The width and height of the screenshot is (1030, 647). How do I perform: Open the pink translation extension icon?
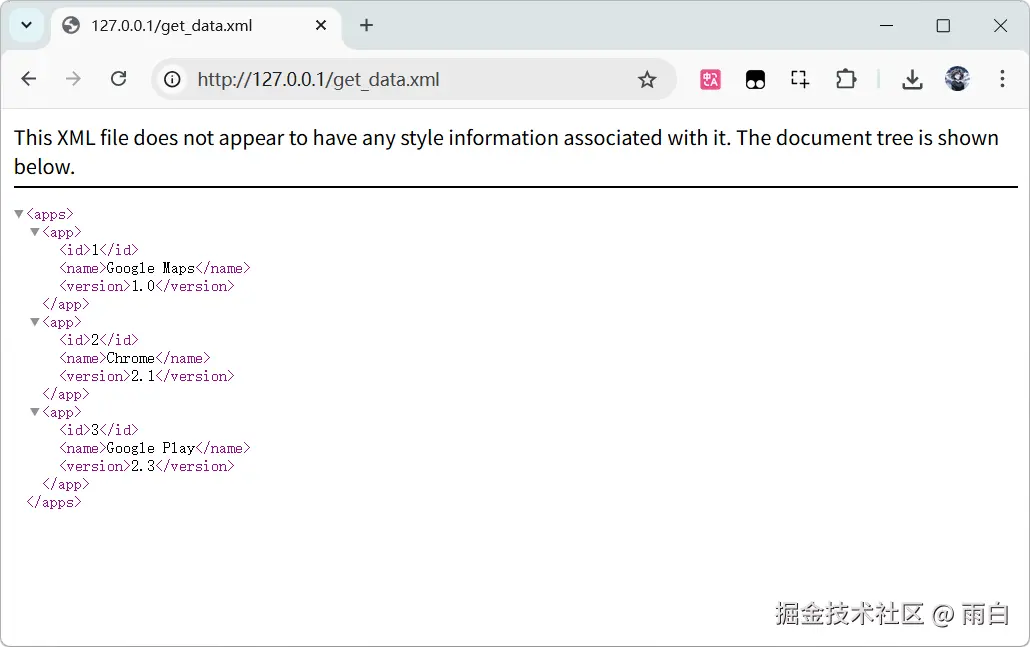pos(710,78)
